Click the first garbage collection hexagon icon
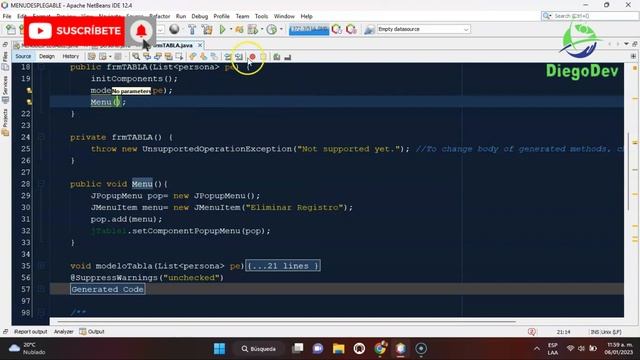The image size is (640, 360). [337, 29]
